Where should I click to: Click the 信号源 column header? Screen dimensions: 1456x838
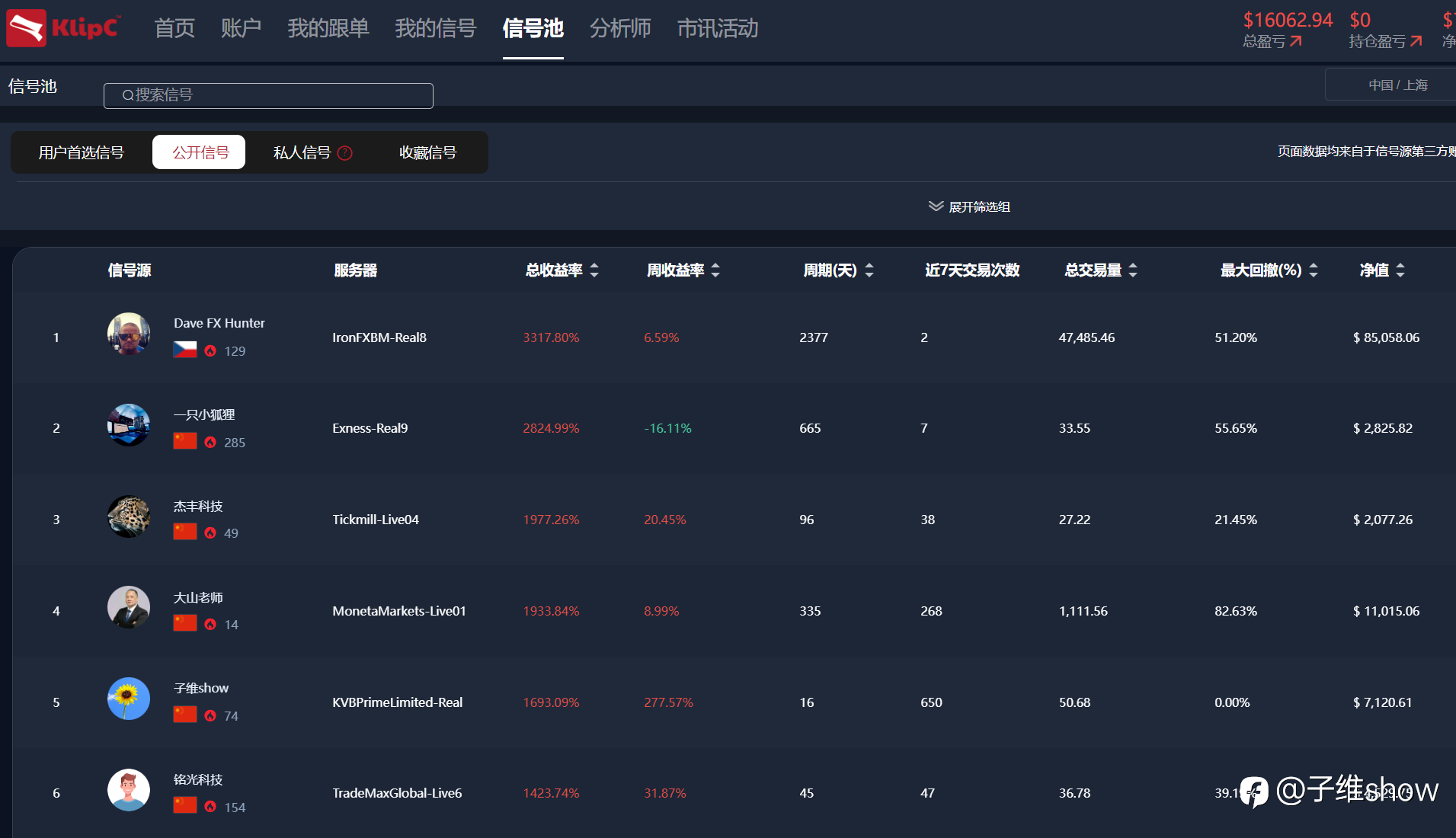click(130, 270)
